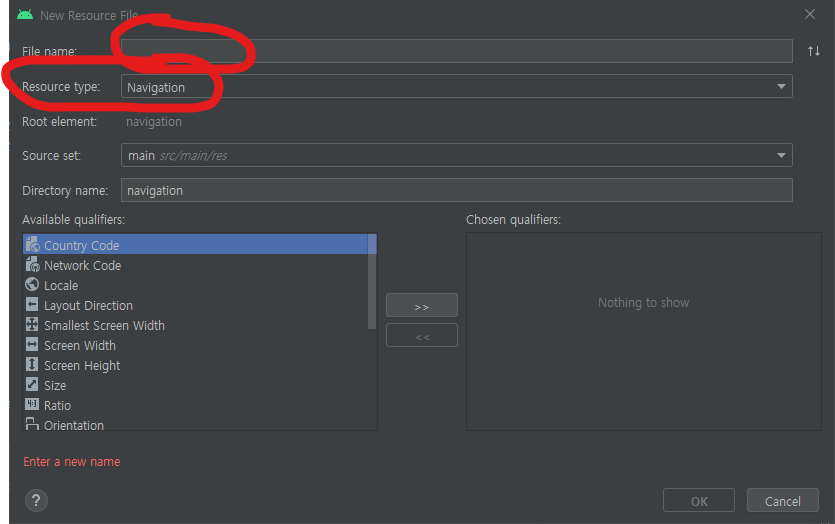Choose the Ratio qualifier row
Viewport: 835px width, 524px height.
(196, 405)
